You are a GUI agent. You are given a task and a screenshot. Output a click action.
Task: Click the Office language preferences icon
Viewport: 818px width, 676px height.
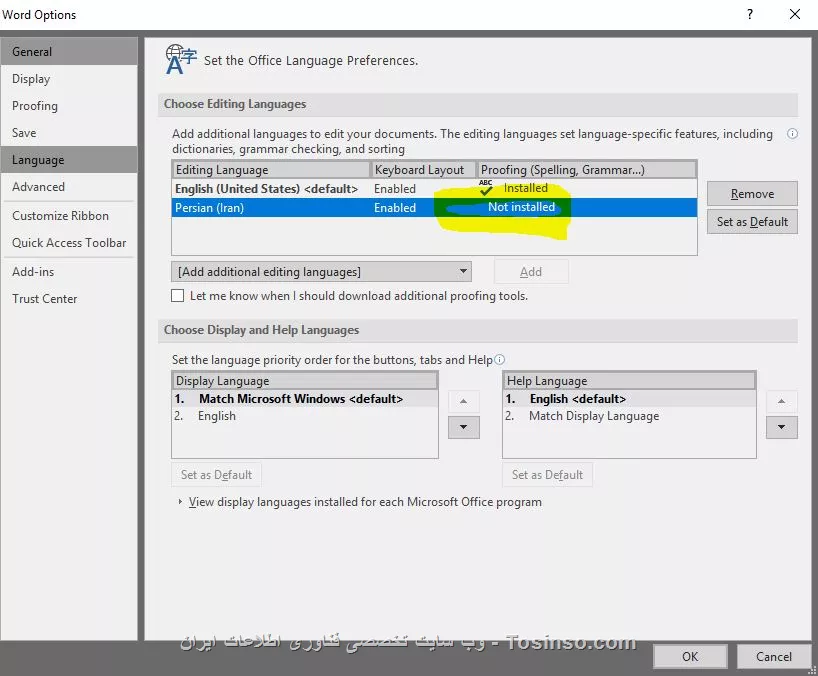click(x=181, y=59)
